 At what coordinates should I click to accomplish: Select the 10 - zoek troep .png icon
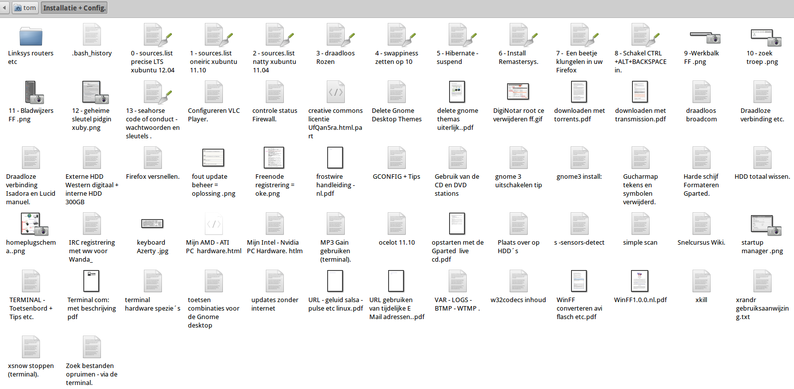[766, 37]
